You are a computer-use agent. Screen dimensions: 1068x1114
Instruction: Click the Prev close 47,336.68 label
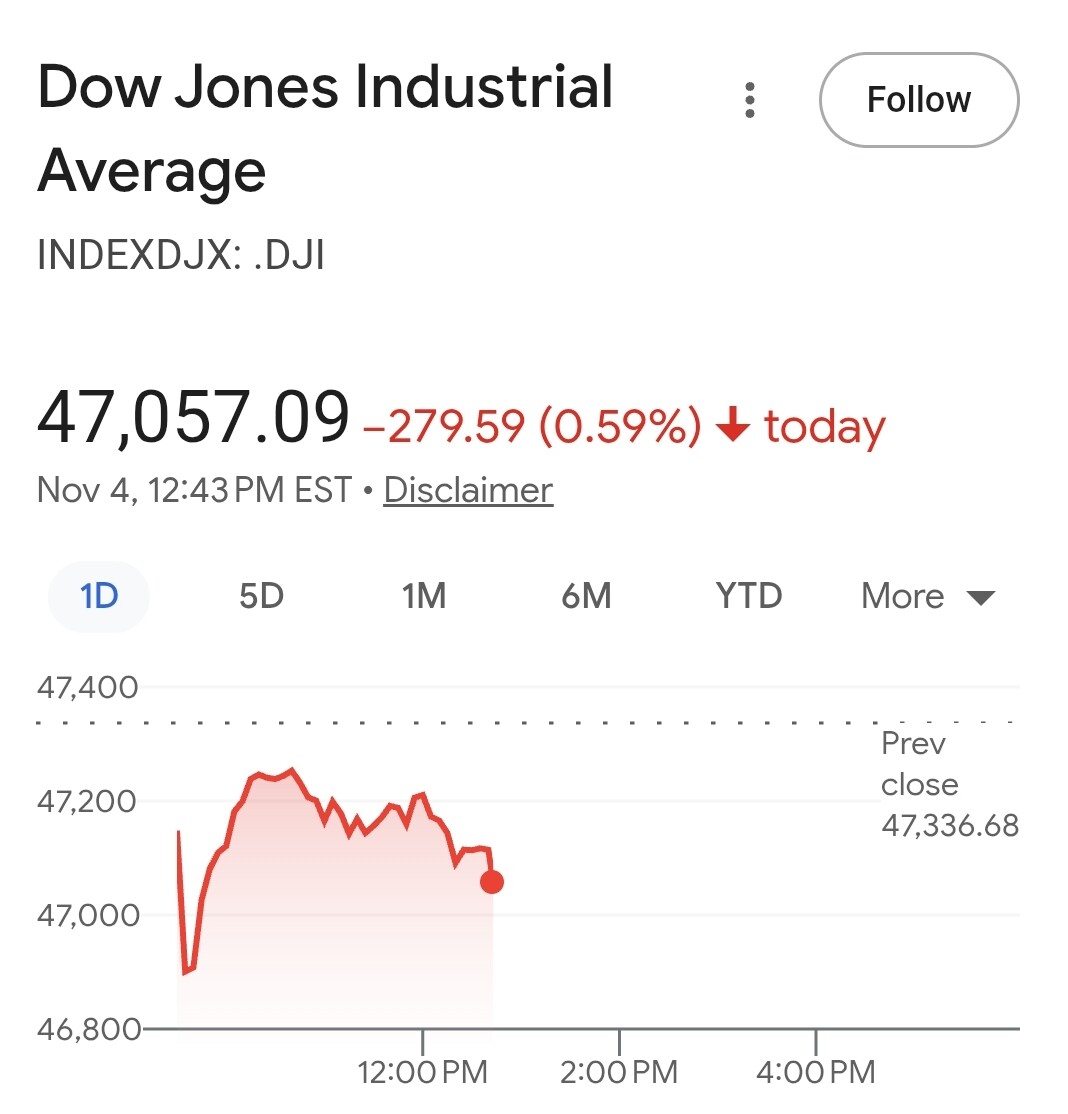pos(948,785)
